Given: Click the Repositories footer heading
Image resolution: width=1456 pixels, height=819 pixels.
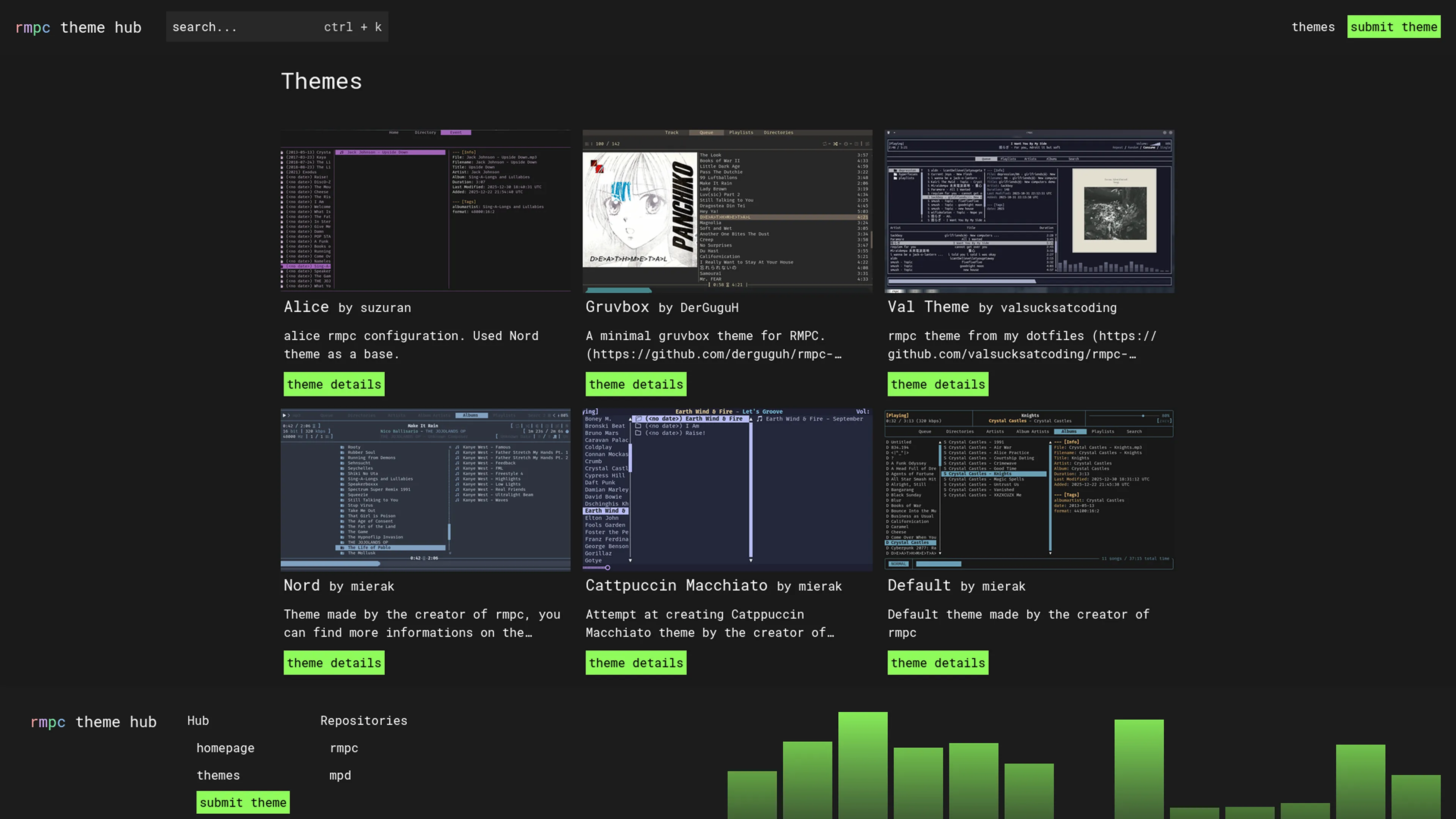Looking at the screenshot, I should click(364, 721).
